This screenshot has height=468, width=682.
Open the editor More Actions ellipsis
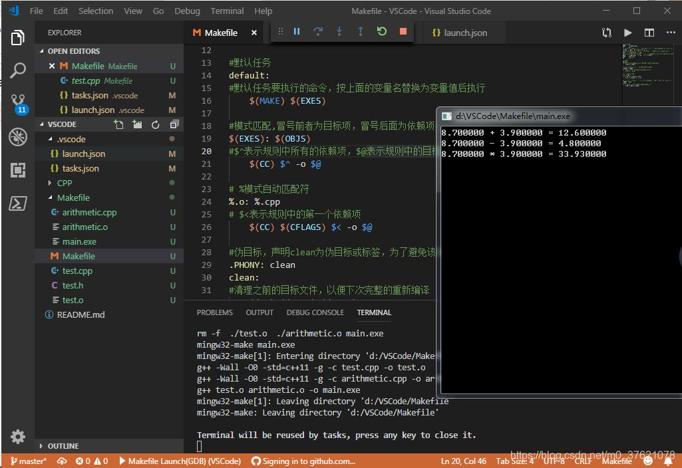tap(671, 33)
